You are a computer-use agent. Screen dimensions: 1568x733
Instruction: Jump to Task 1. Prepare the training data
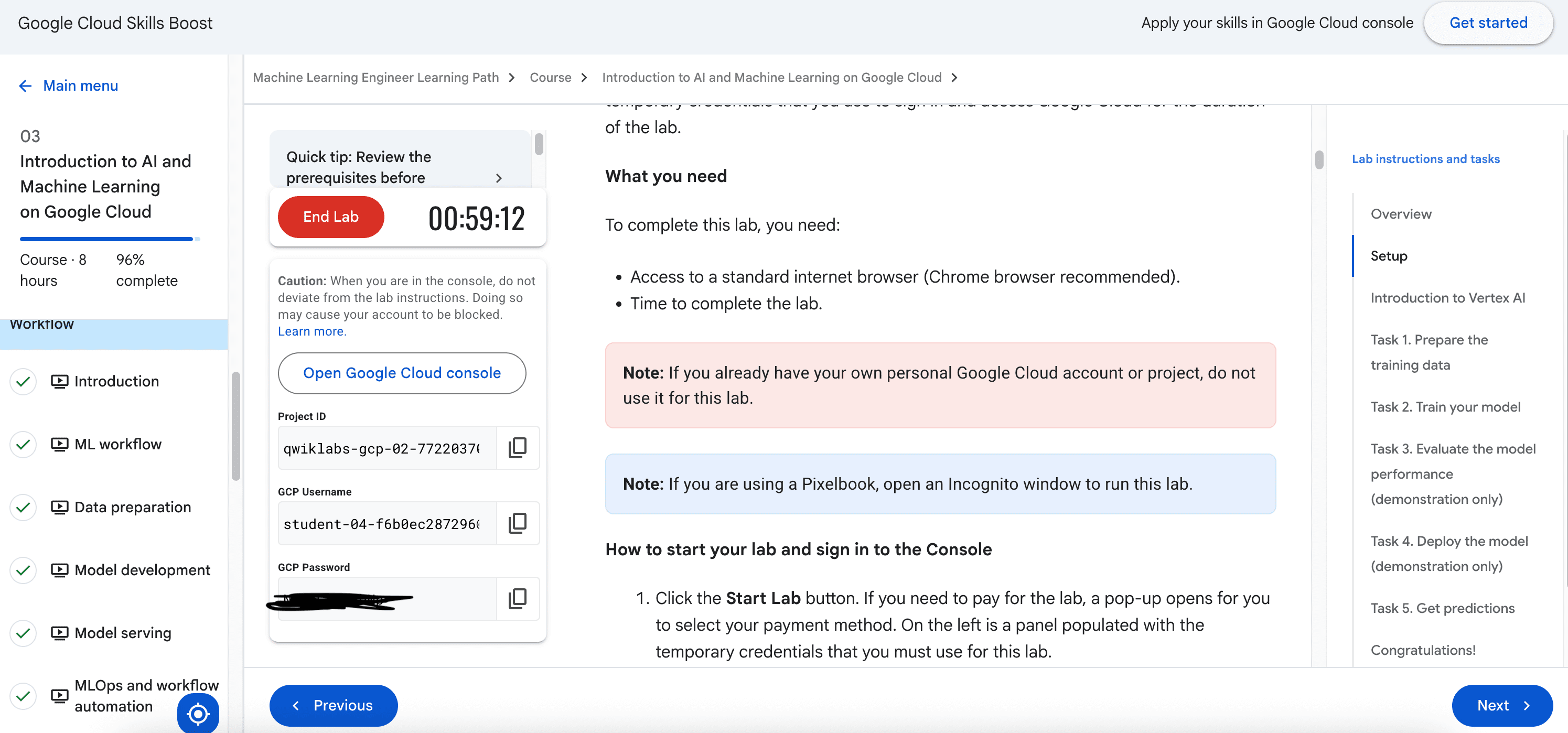click(1429, 352)
